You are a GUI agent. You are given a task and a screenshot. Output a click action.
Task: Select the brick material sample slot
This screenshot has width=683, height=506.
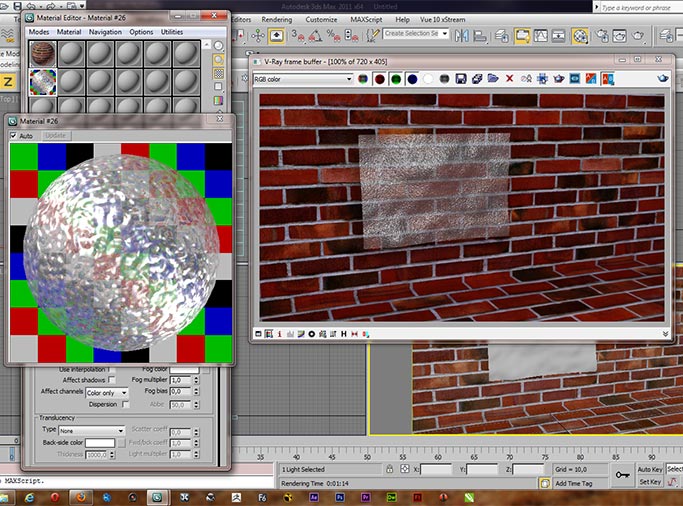42,53
